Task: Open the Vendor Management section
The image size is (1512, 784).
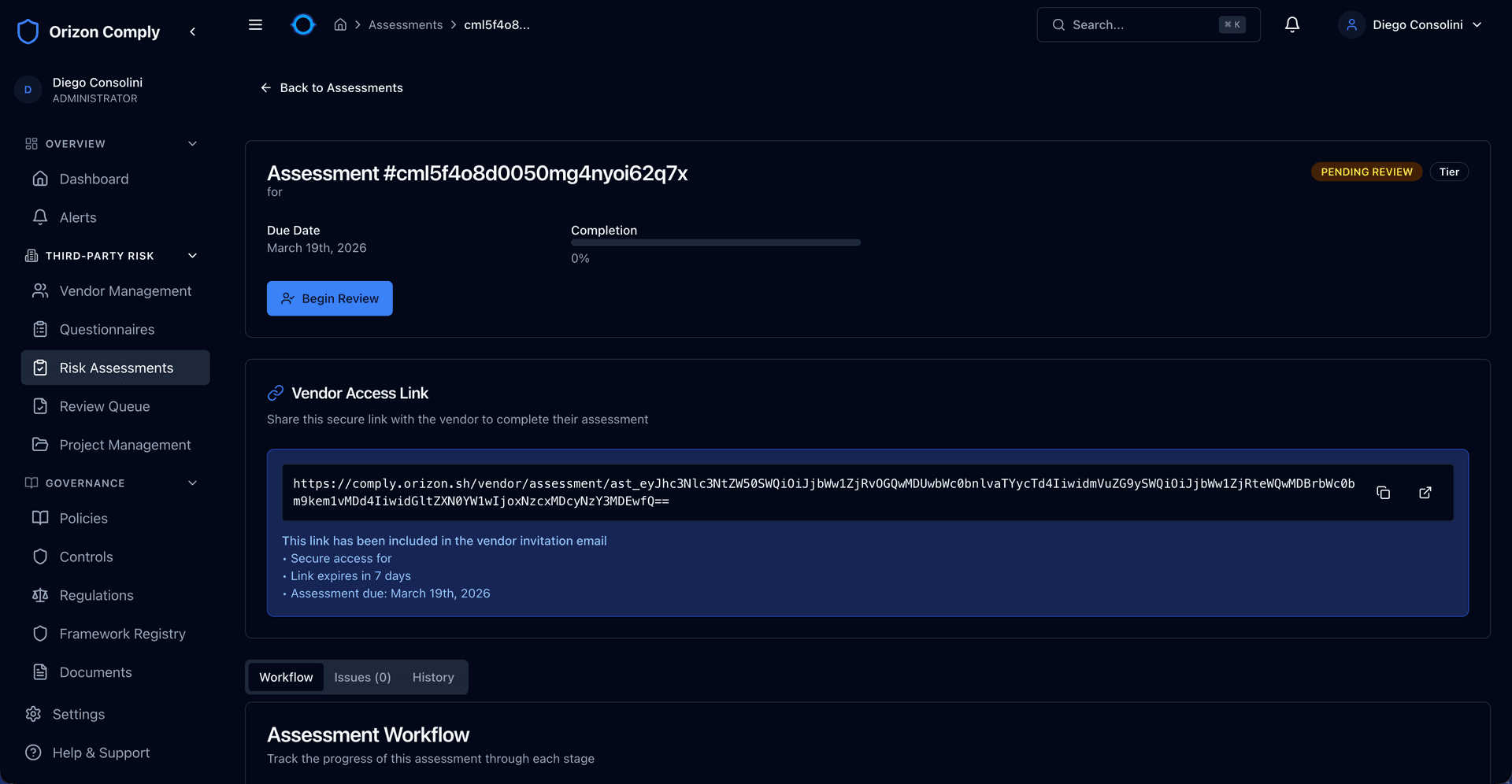Action: click(125, 290)
